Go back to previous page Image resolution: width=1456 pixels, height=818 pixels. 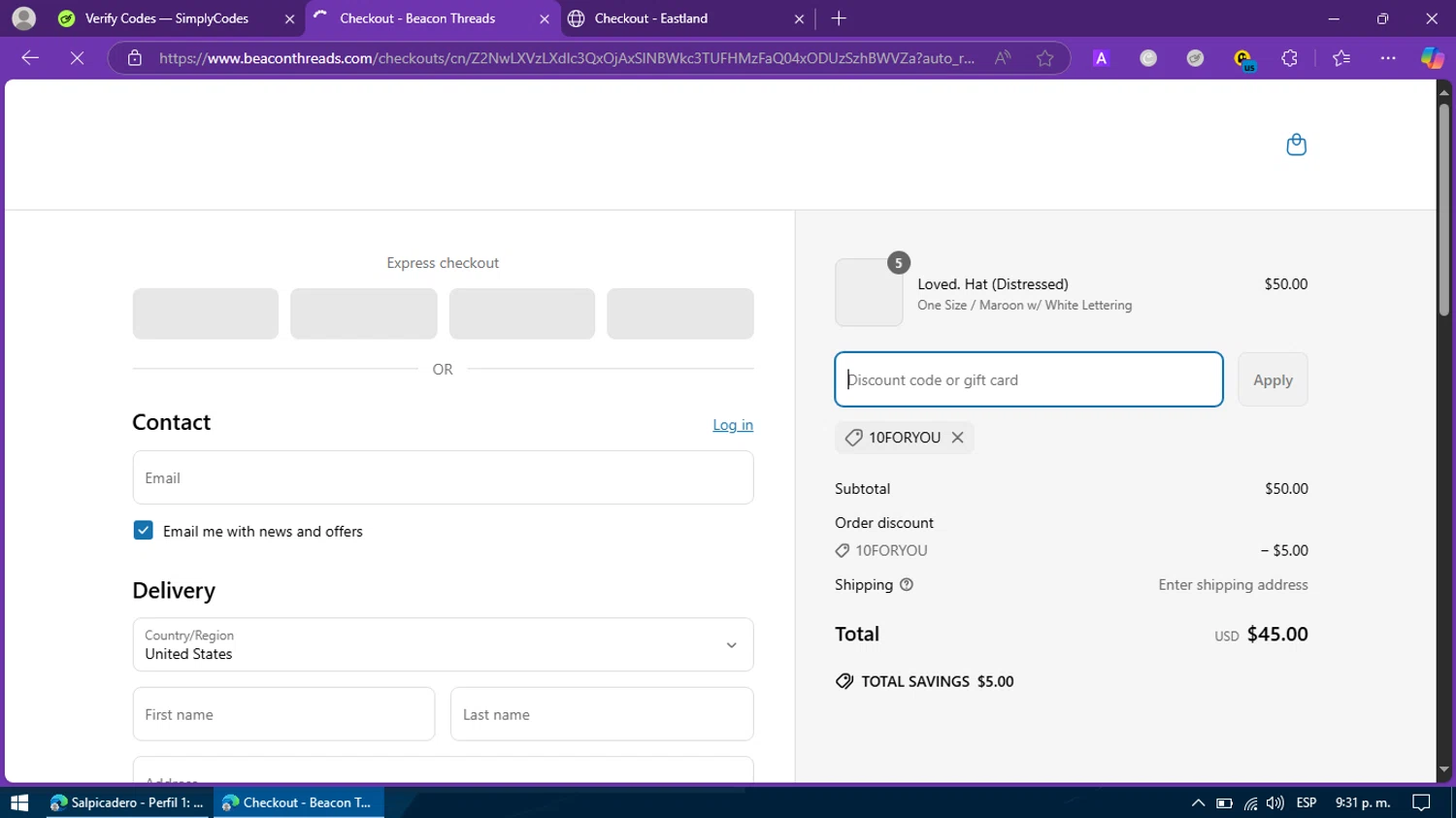[x=30, y=58]
